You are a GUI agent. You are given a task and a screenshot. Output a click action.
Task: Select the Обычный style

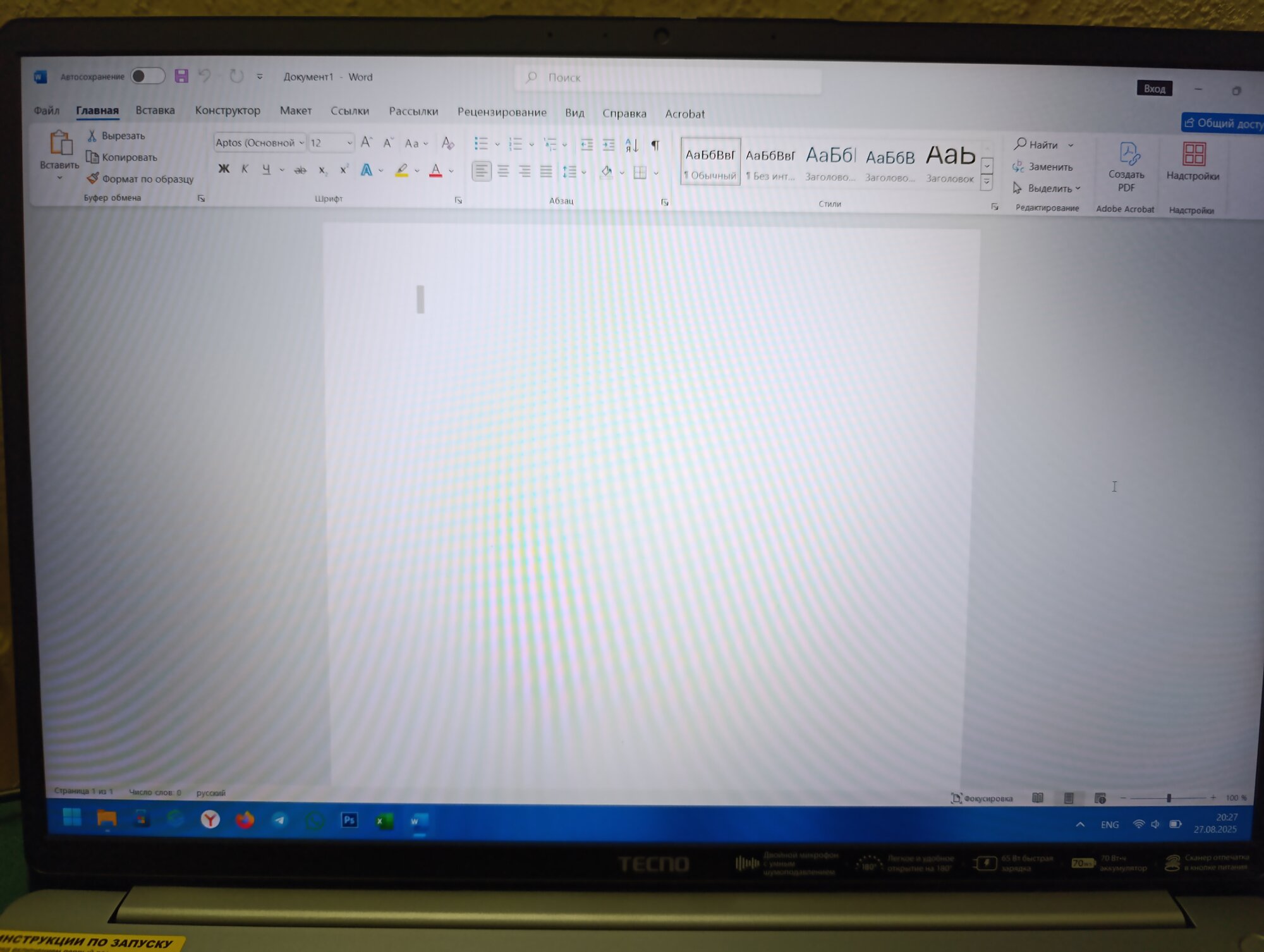(x=710, y=162)
